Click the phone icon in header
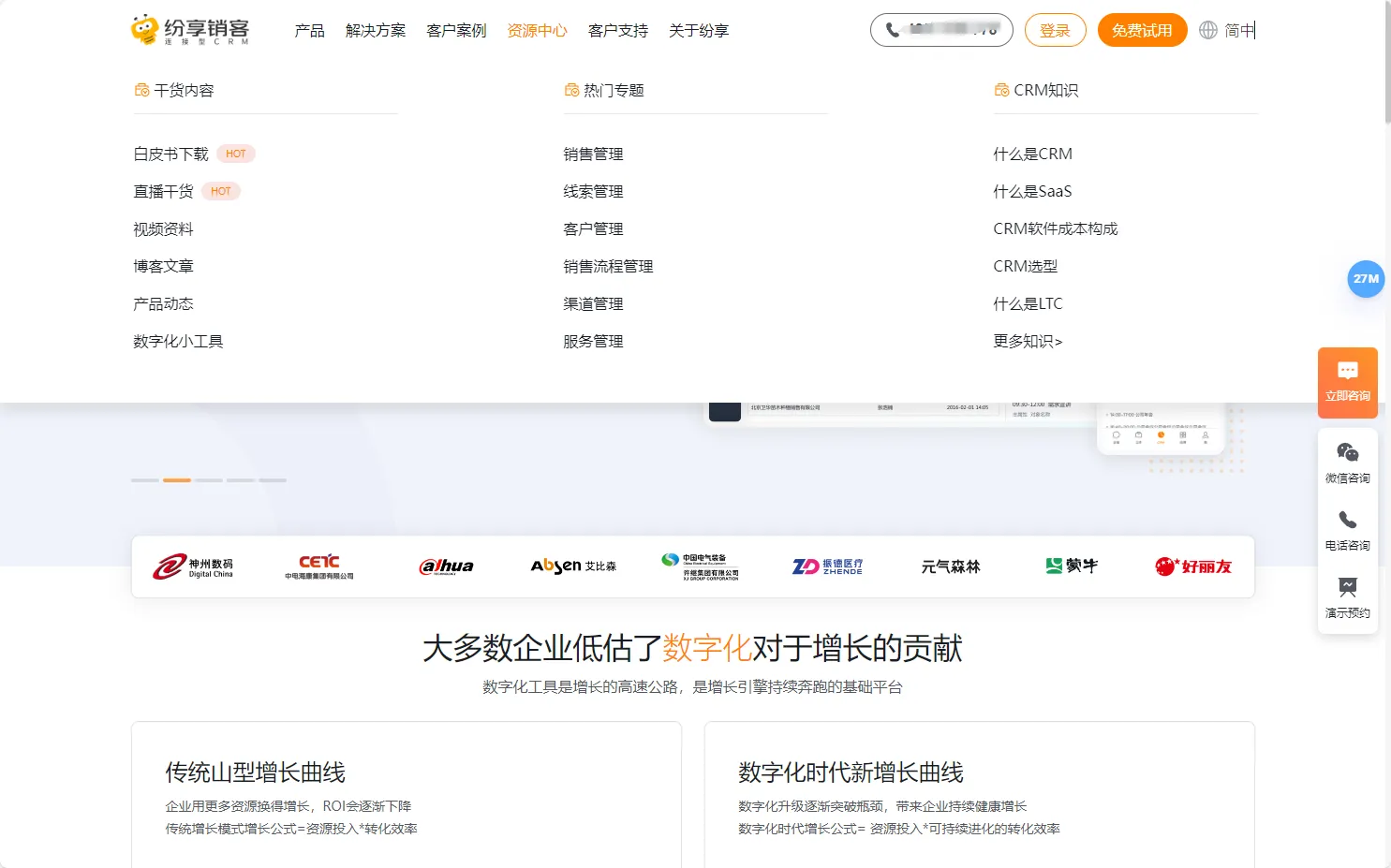Viewport: 1391px width, 868px height. [x=893, y=30]
